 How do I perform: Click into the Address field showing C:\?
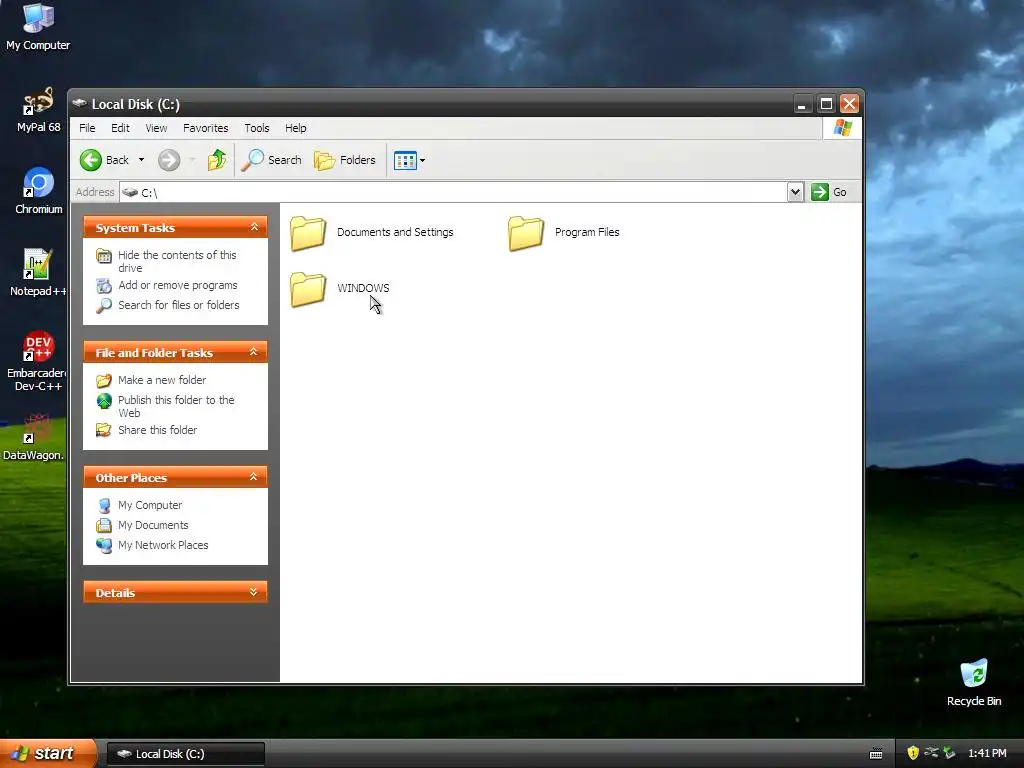pyautogui.click(x=454, y=192)
